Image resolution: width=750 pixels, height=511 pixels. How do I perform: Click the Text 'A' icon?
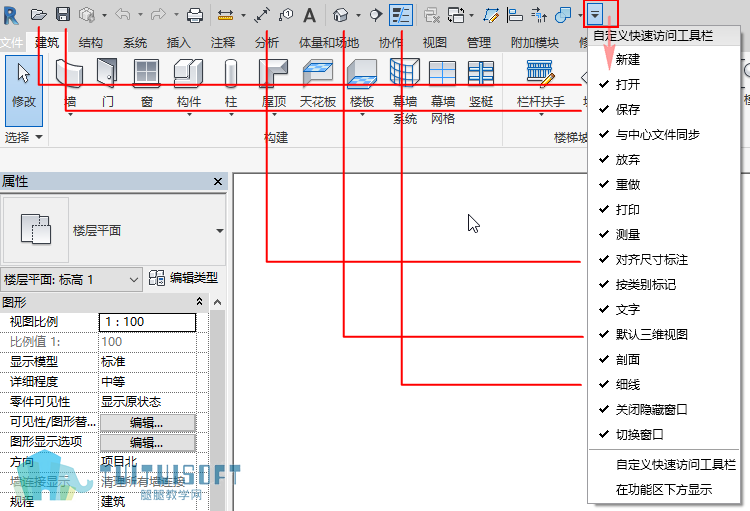point(309,15)
